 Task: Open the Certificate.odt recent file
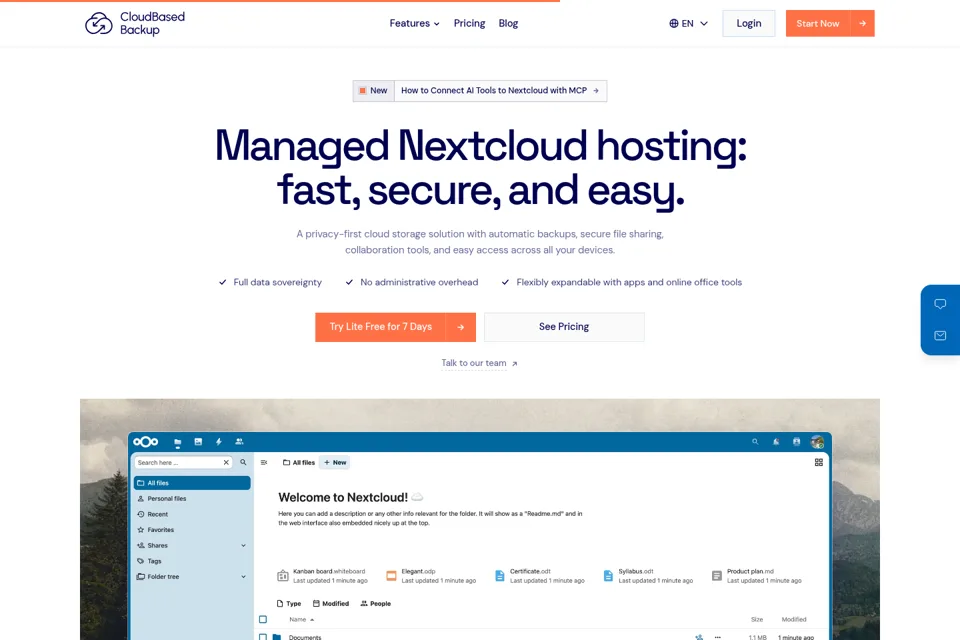[539, 576]
